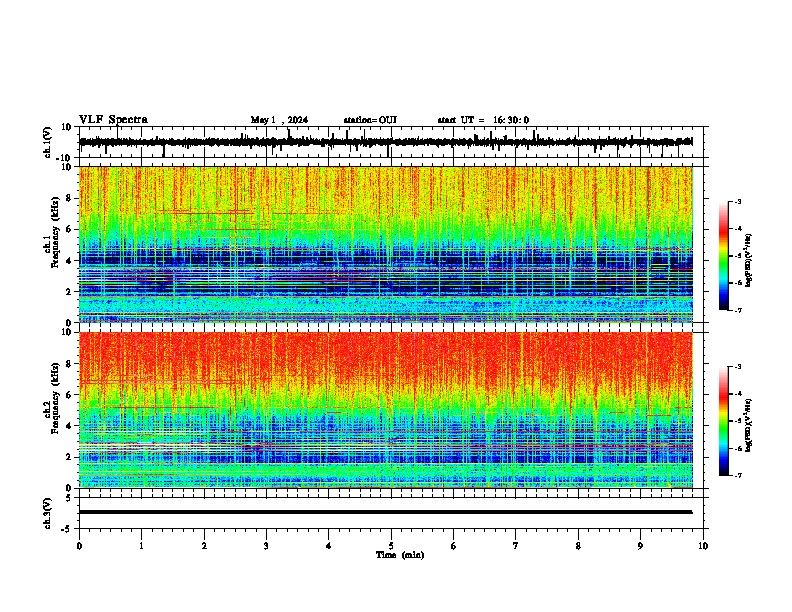Select the "May 1 , 2024" date text

point(279,120)
